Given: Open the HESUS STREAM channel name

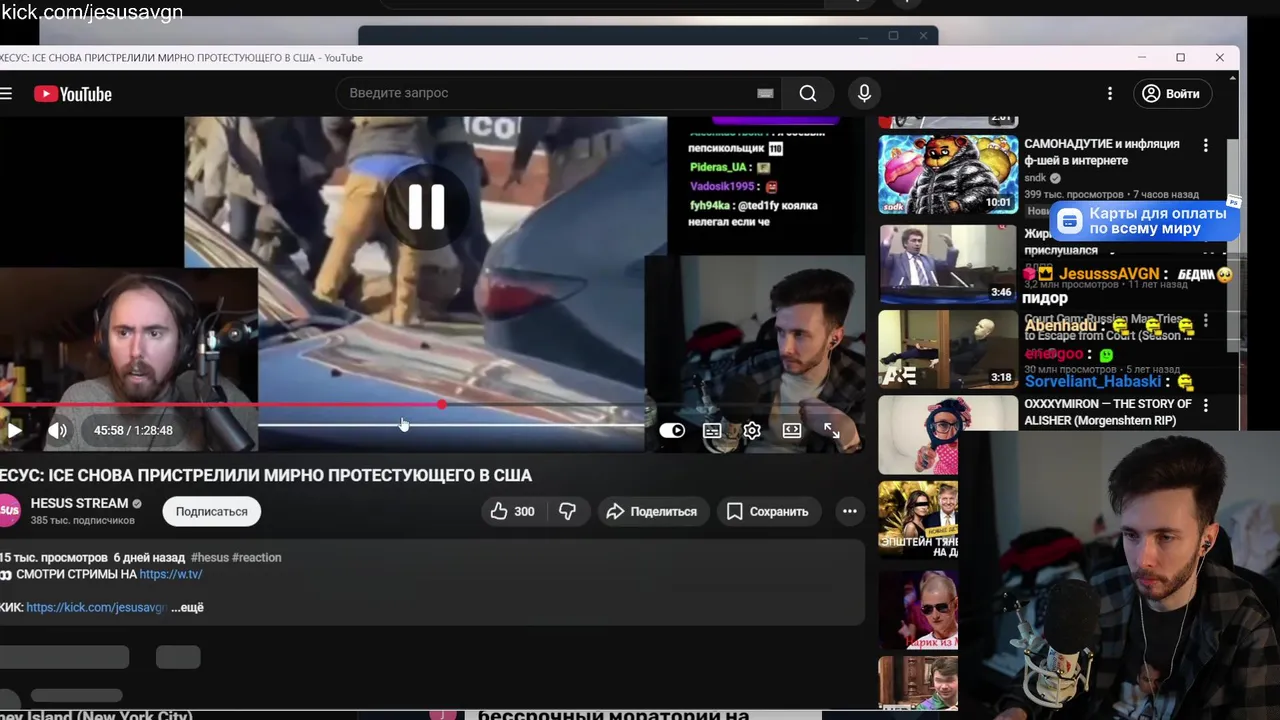Looking at the screenshot, I should pyautogui.click(x=79, y=503).
